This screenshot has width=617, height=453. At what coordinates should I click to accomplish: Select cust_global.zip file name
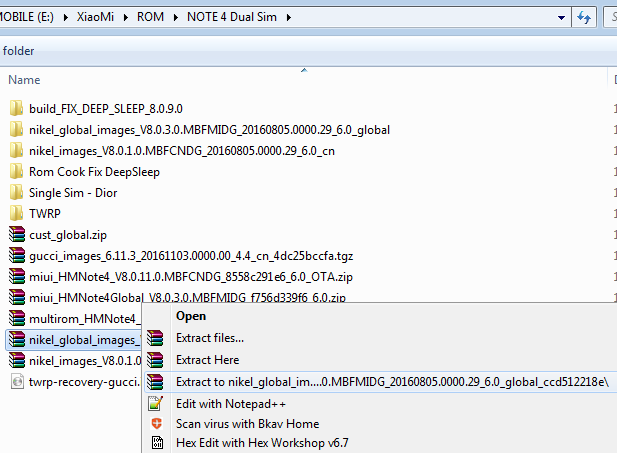(68, 235)
